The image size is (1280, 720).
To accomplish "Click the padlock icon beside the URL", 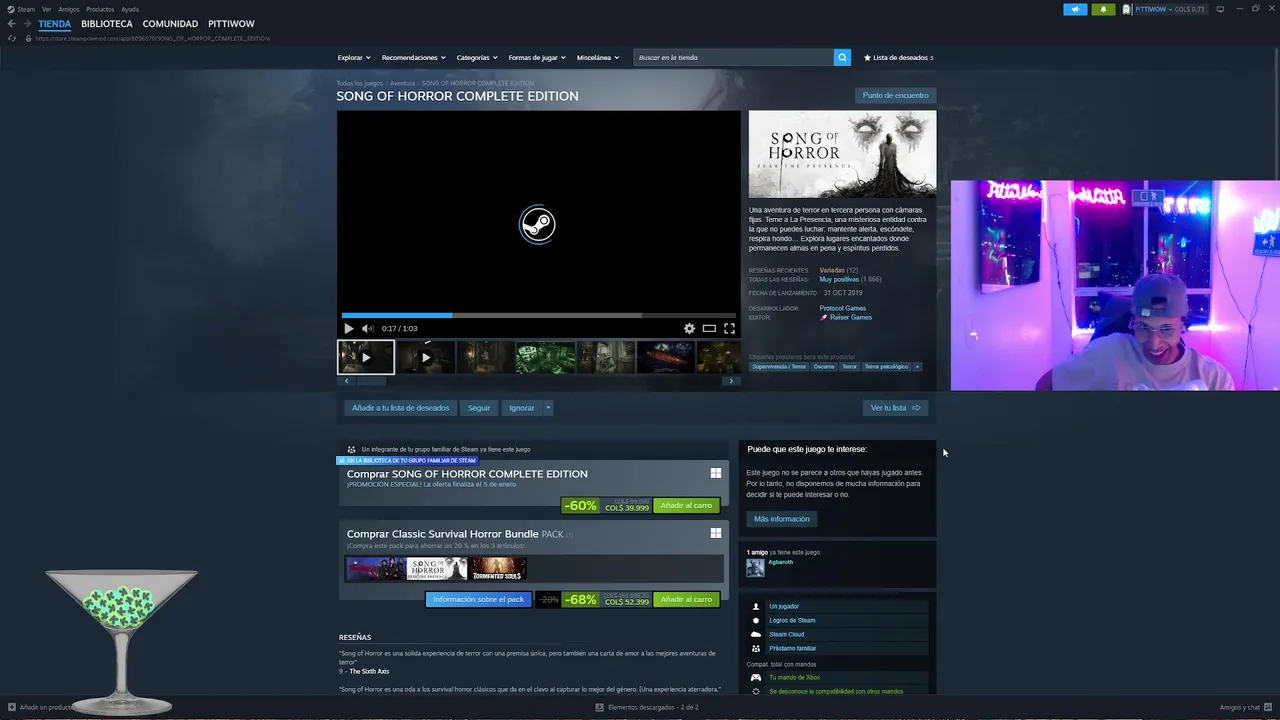I will pyautogui.click(x=29, y=38).
